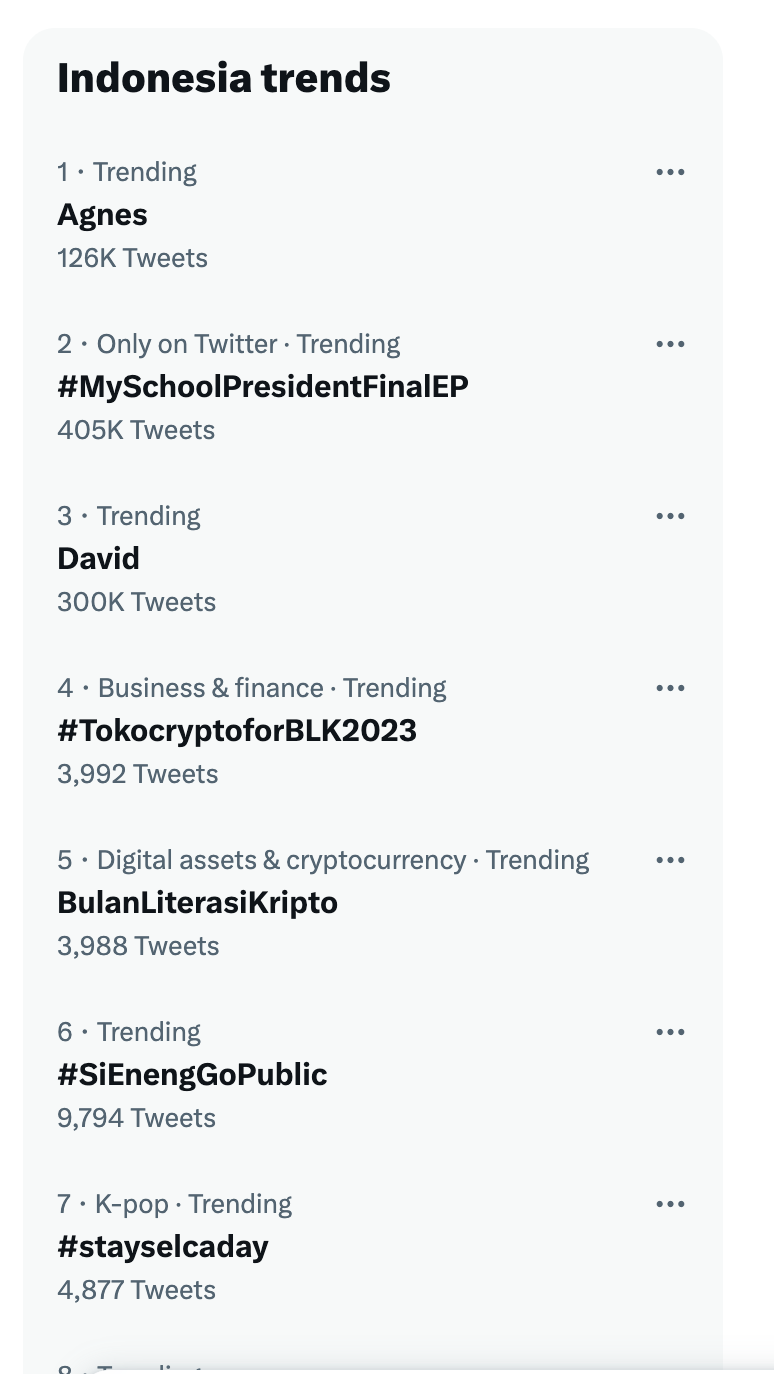Open the Agnes trending topic
The height and width of the screenshot is (1374, 774).
(102, 215)
